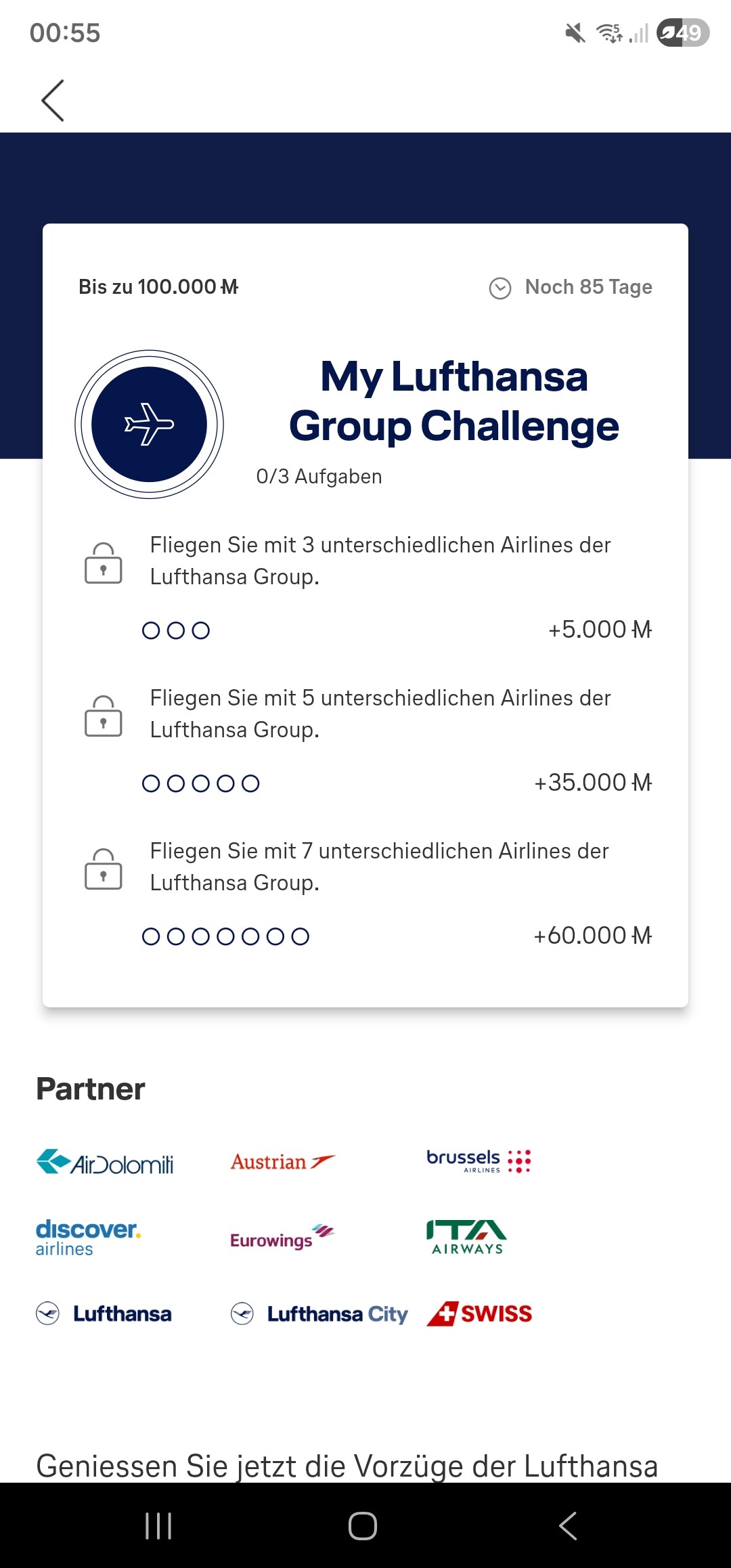Tap the lock icon for 5 airlines task

(103, 716)
